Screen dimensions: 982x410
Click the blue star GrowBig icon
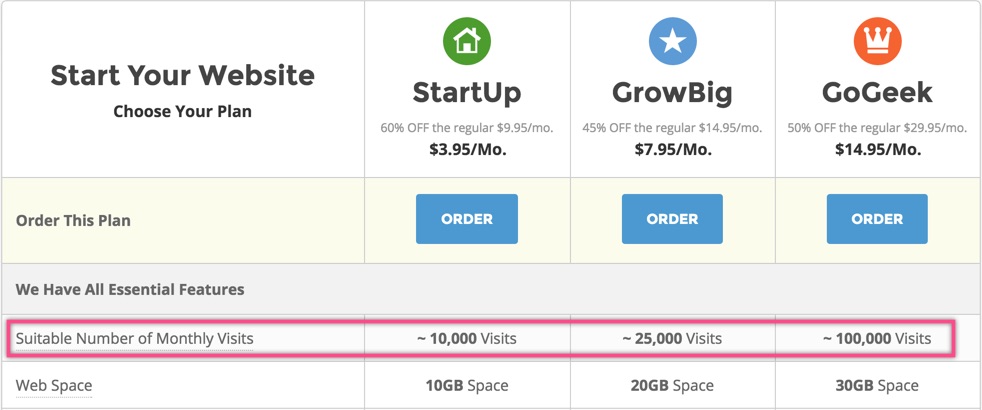coord(673,41)
